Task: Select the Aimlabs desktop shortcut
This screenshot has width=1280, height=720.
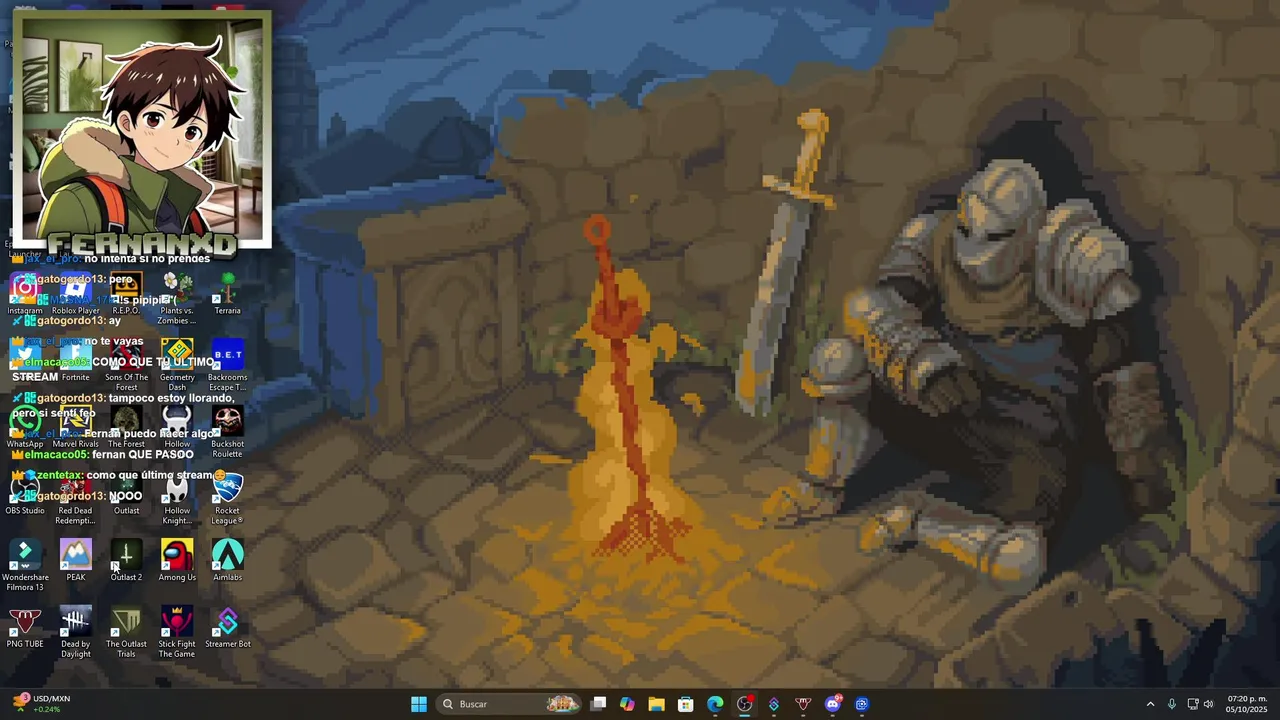Action: [x=227, y=561]
